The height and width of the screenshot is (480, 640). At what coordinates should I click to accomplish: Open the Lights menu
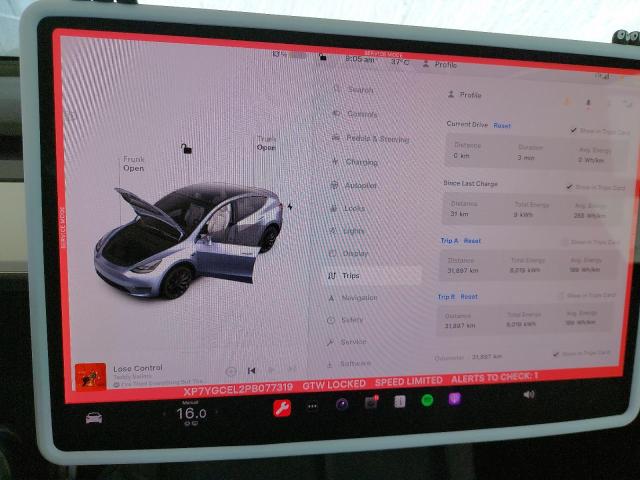click(346, 231)
